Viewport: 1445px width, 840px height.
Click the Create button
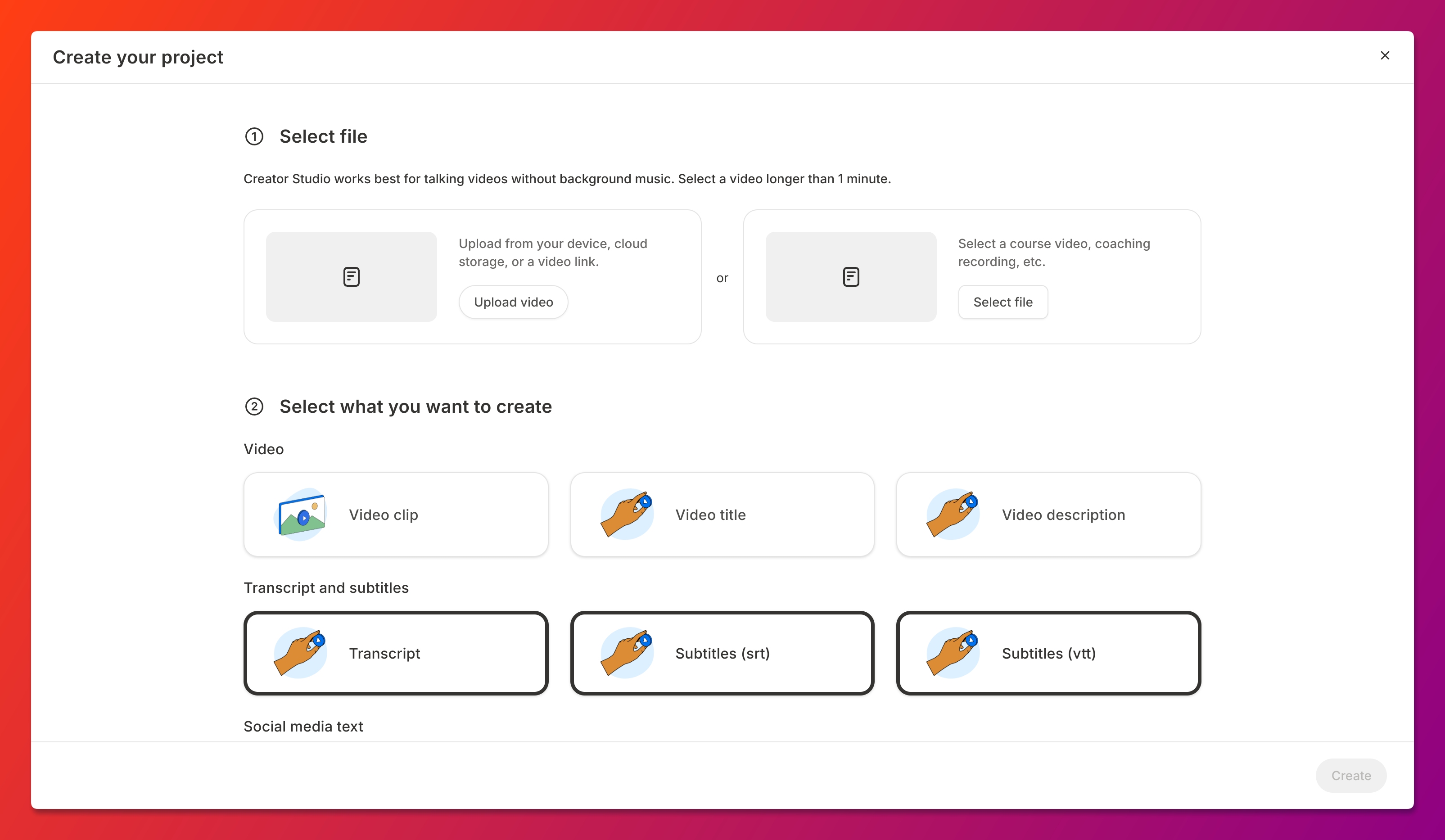pyautogui.click(x=1351, y=776)
